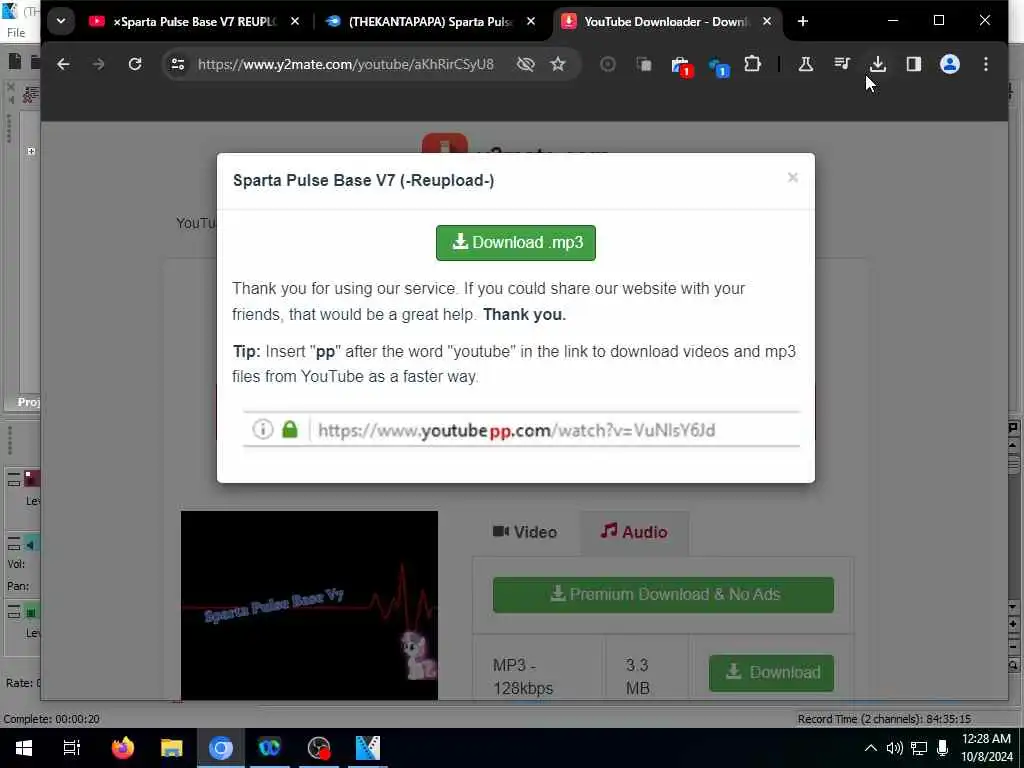The height and width of the screenshot is (768, 1024).
Task: Open the Chrome profile avatar
Action: tap(950, 64)
